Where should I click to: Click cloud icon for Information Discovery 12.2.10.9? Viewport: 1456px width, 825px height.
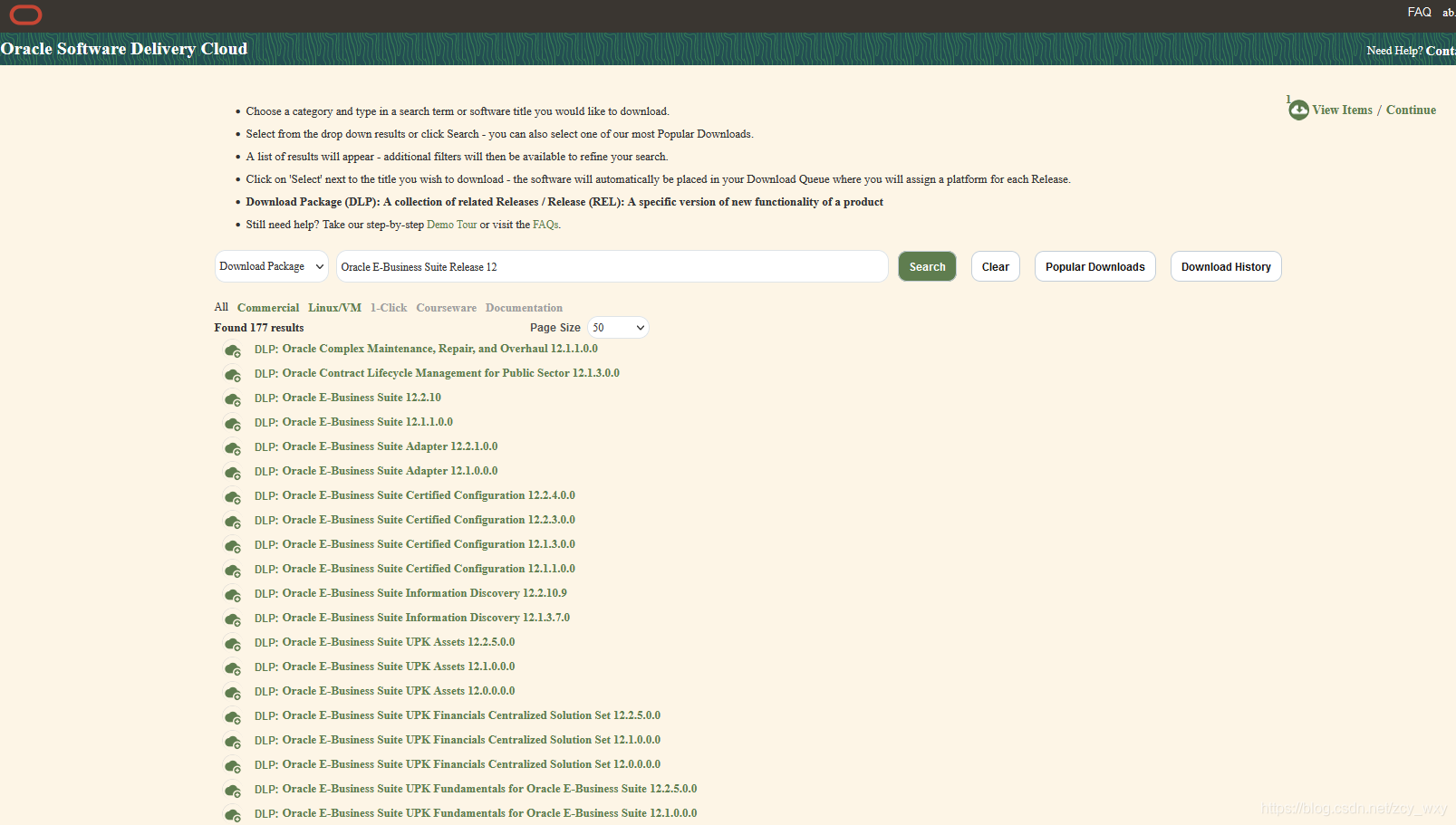(233, 595)
